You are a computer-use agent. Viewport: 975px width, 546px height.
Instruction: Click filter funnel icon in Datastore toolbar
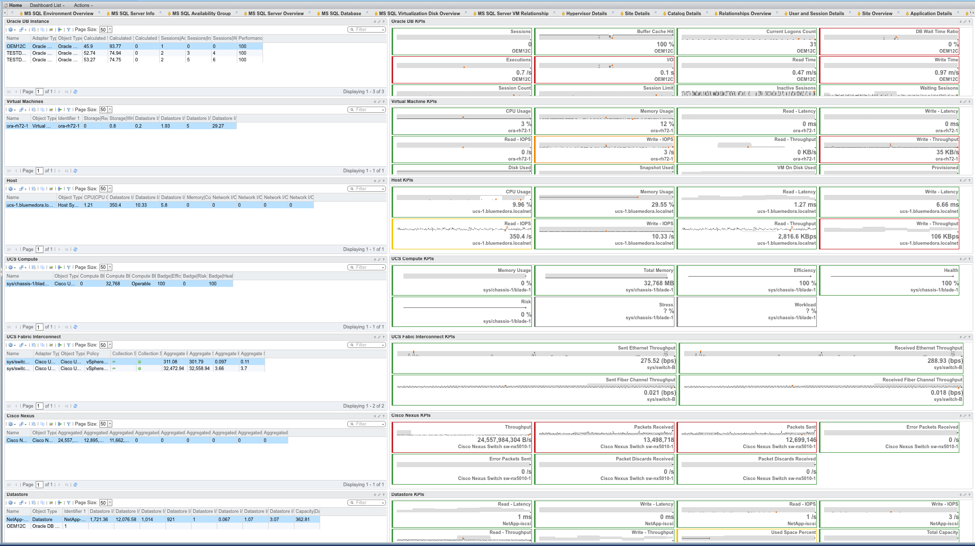(x=69, y=503)
